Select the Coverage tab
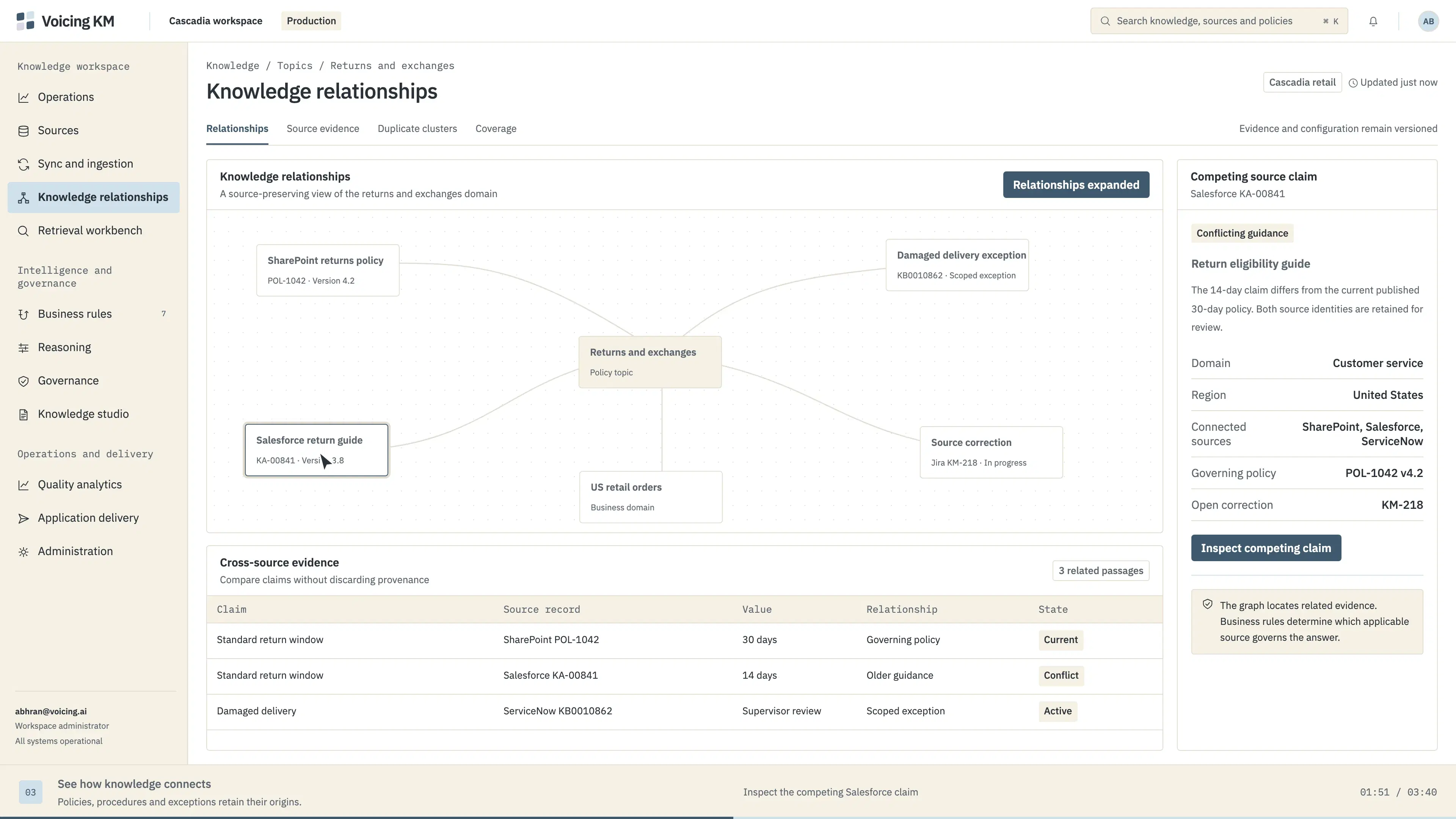This screenshot has height=819, width=1456. (496, 128)
